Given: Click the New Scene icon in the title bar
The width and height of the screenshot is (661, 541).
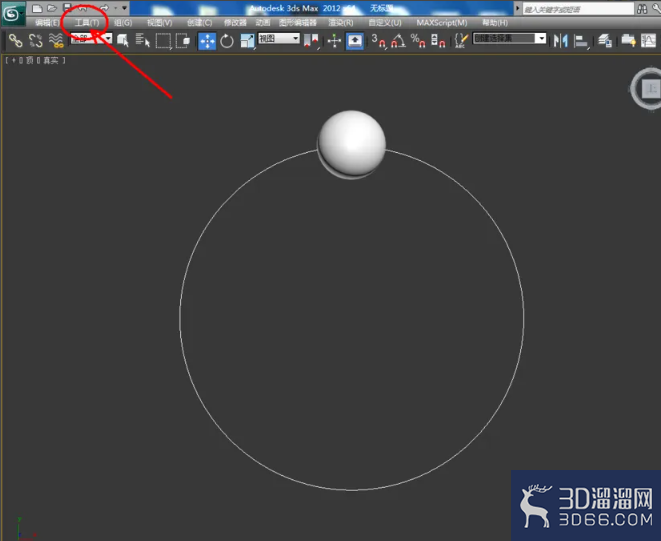Looking at the screenshot, I should pos(37,8).
